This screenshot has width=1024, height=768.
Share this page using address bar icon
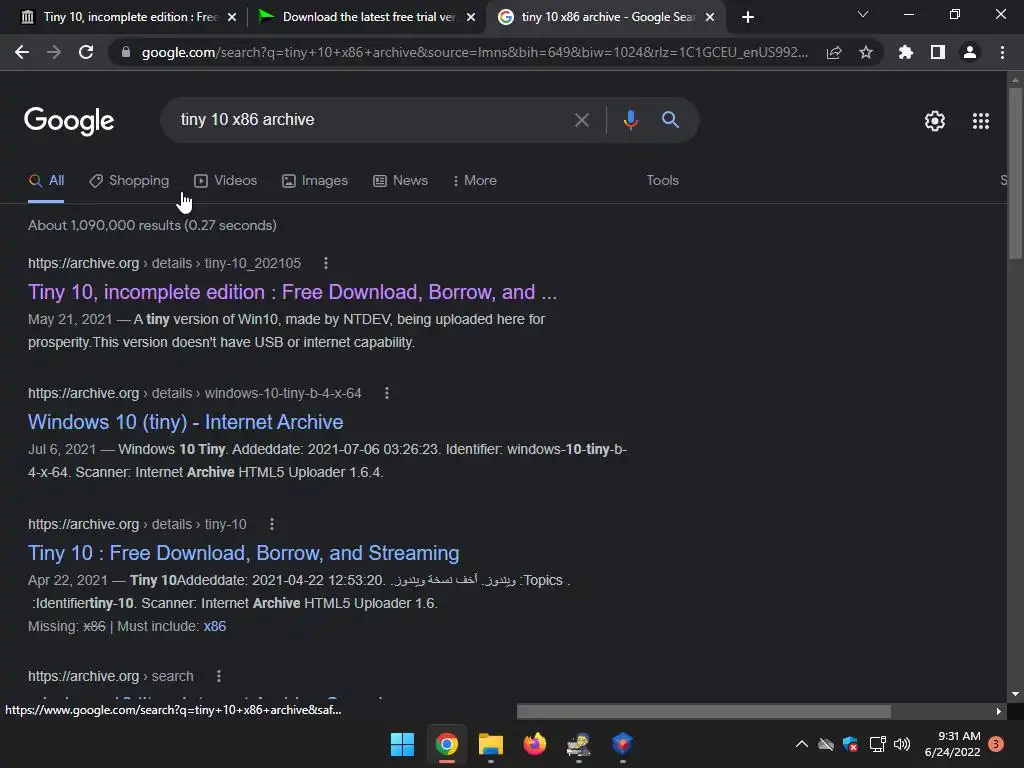[x=834, y=52]
